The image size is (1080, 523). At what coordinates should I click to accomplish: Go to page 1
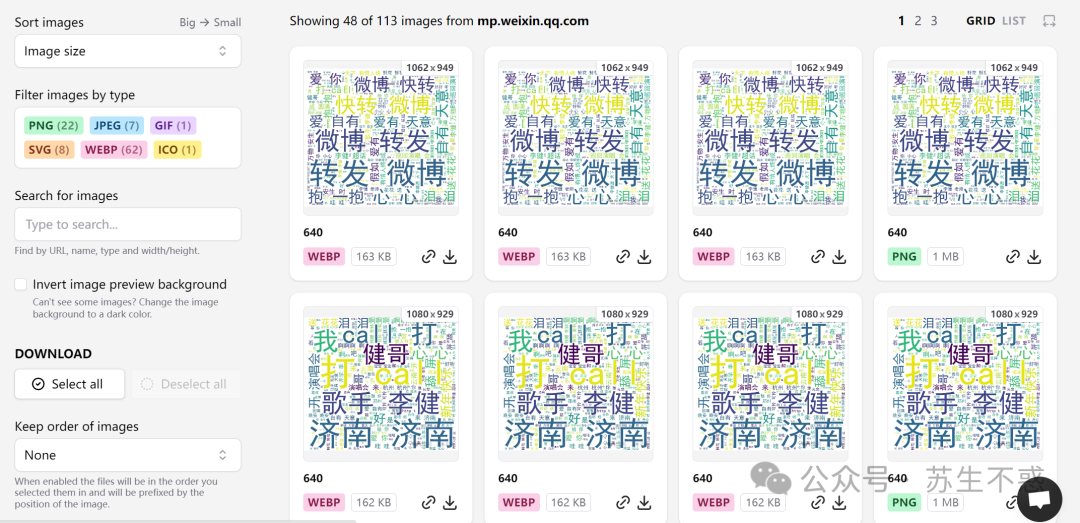pyautogui.click(x=901, y=21)
